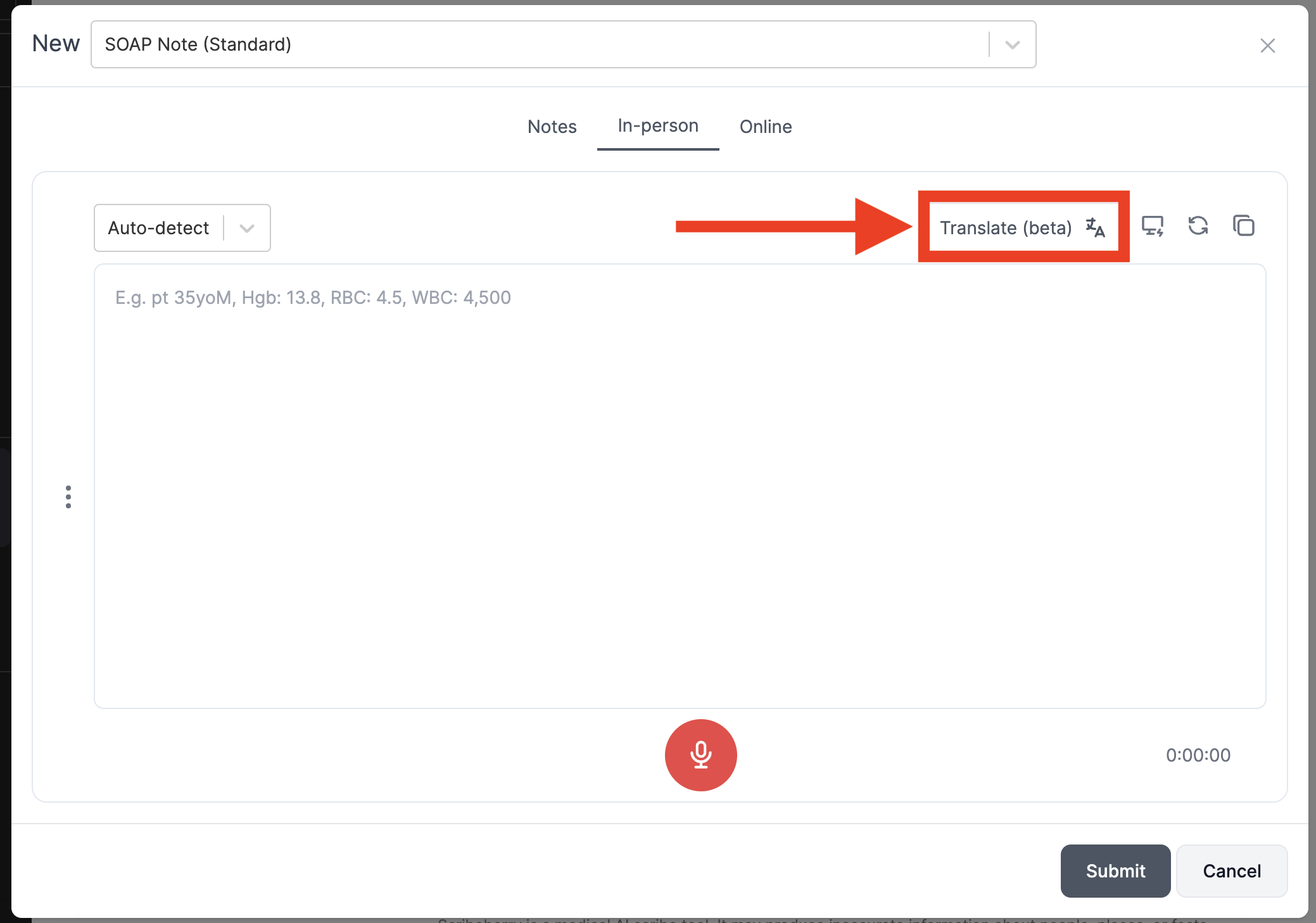Viewport: 1316px width, 923px height.
Task: Start recording with the red microphone button
Action: [x=700, y=755]
